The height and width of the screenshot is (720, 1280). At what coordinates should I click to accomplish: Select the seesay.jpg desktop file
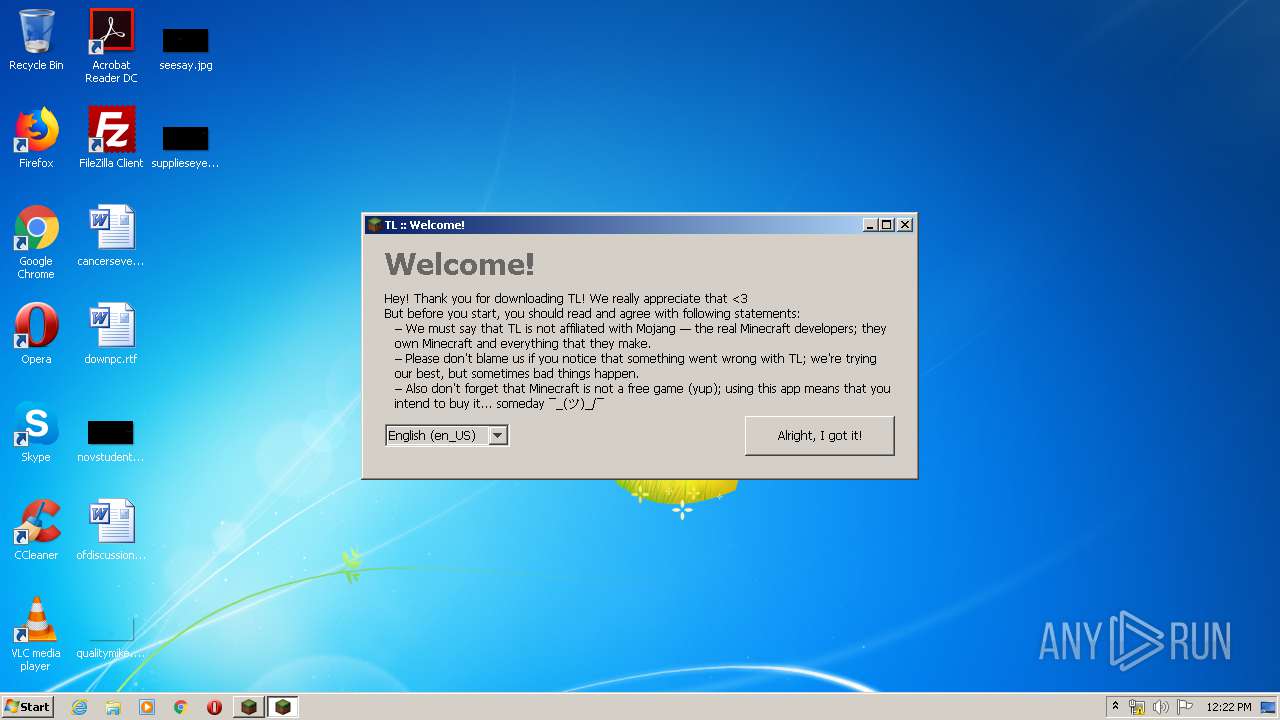click(185, 48)
